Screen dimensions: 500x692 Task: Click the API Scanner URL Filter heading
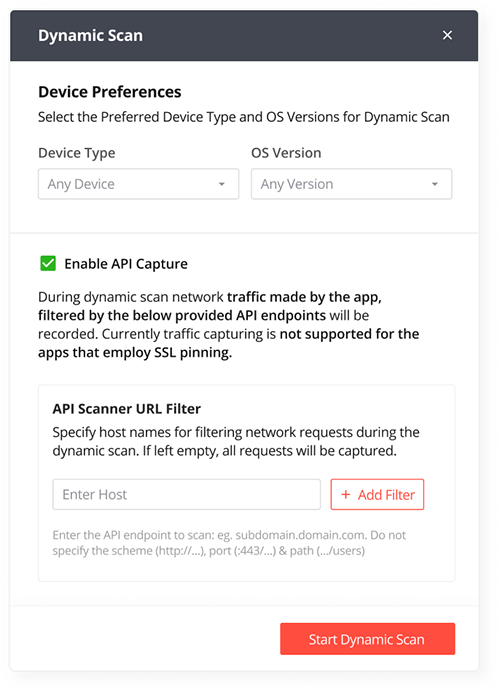(127, 409)
